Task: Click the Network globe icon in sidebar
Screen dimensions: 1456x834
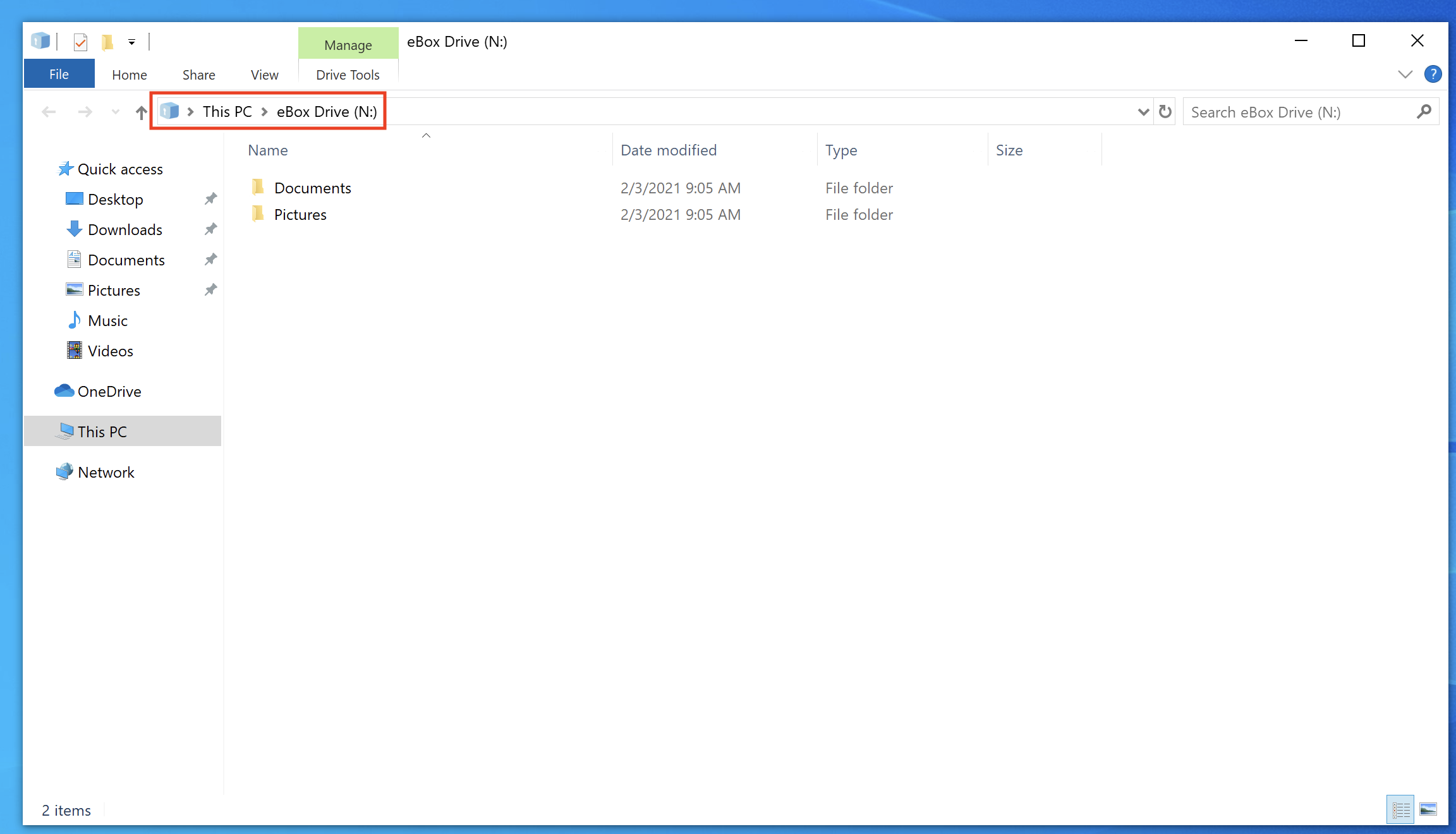Action: (x=64, y=471)
